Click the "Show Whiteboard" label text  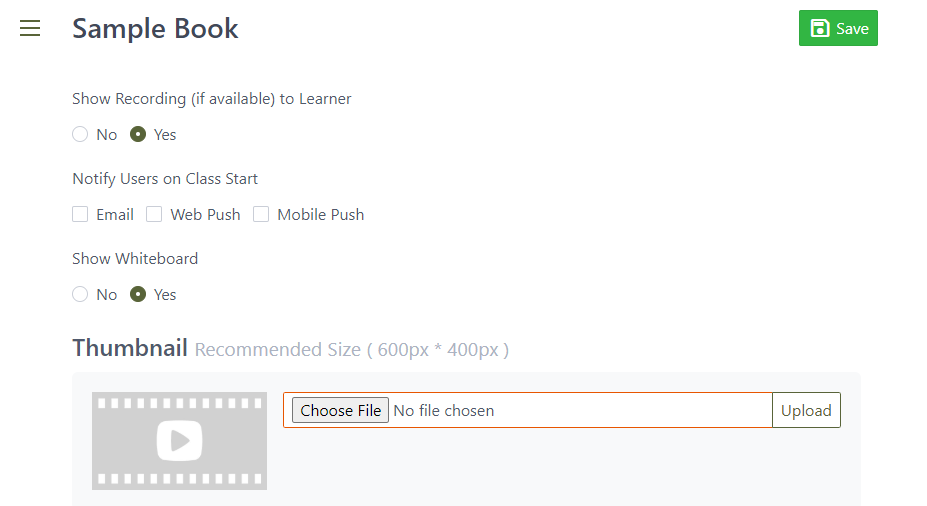(135, 259)
